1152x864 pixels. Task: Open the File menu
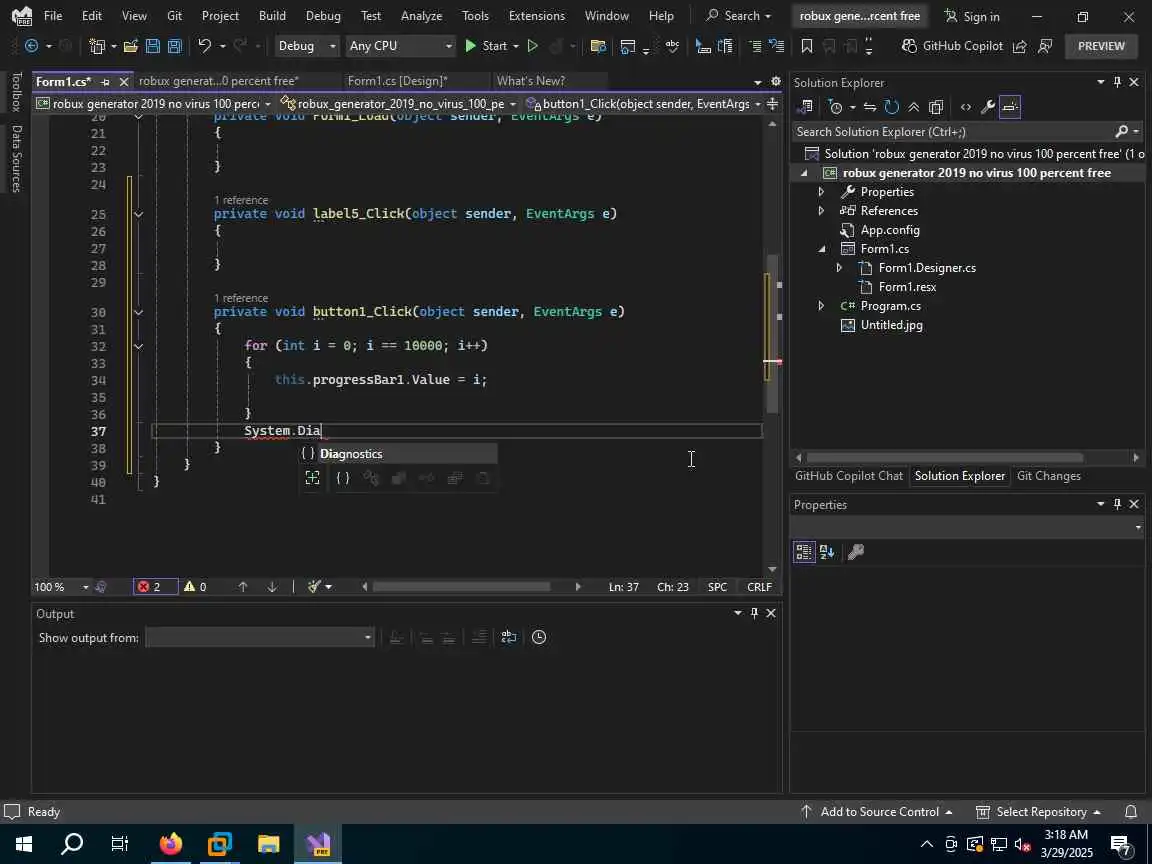click(53, 15)
